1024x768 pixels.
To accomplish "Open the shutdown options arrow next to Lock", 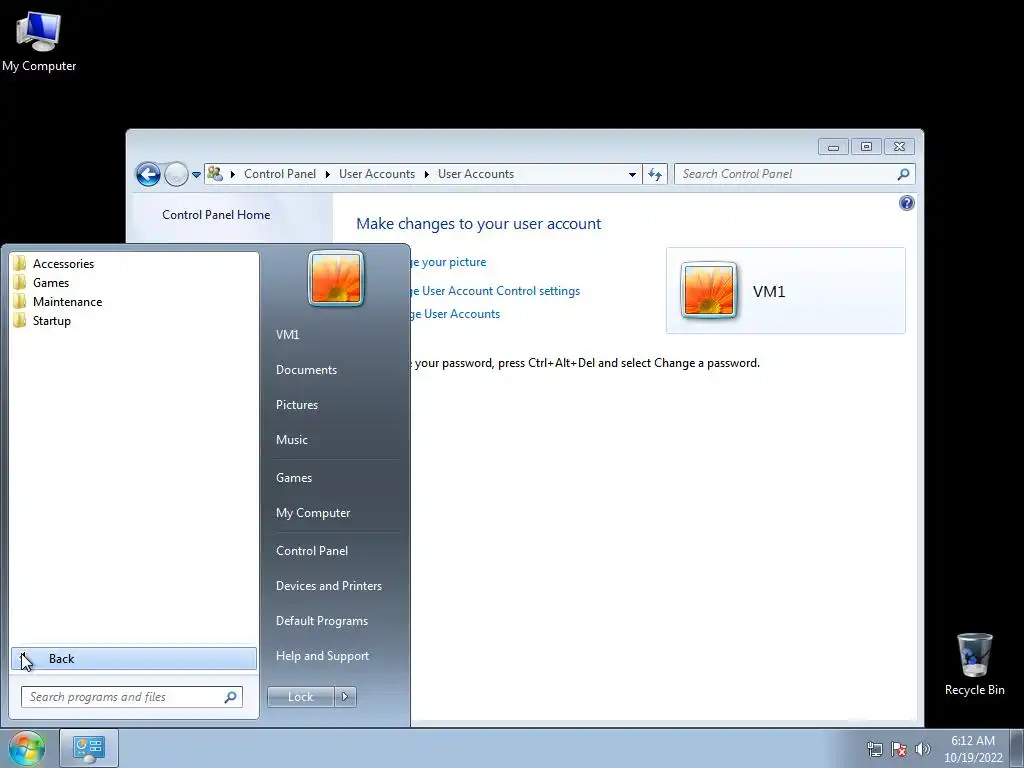I will coord(345,697).
